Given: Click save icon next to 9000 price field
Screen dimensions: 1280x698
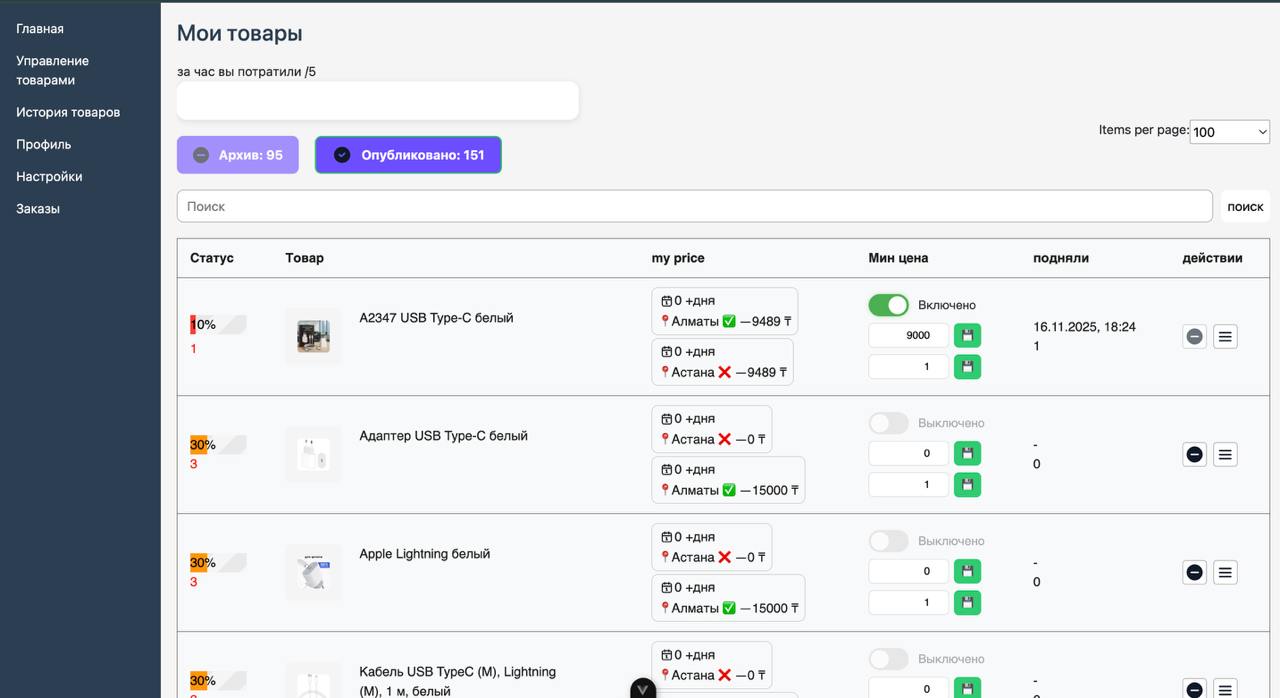Looking at the screenshot, I should [x=967, y=336].
